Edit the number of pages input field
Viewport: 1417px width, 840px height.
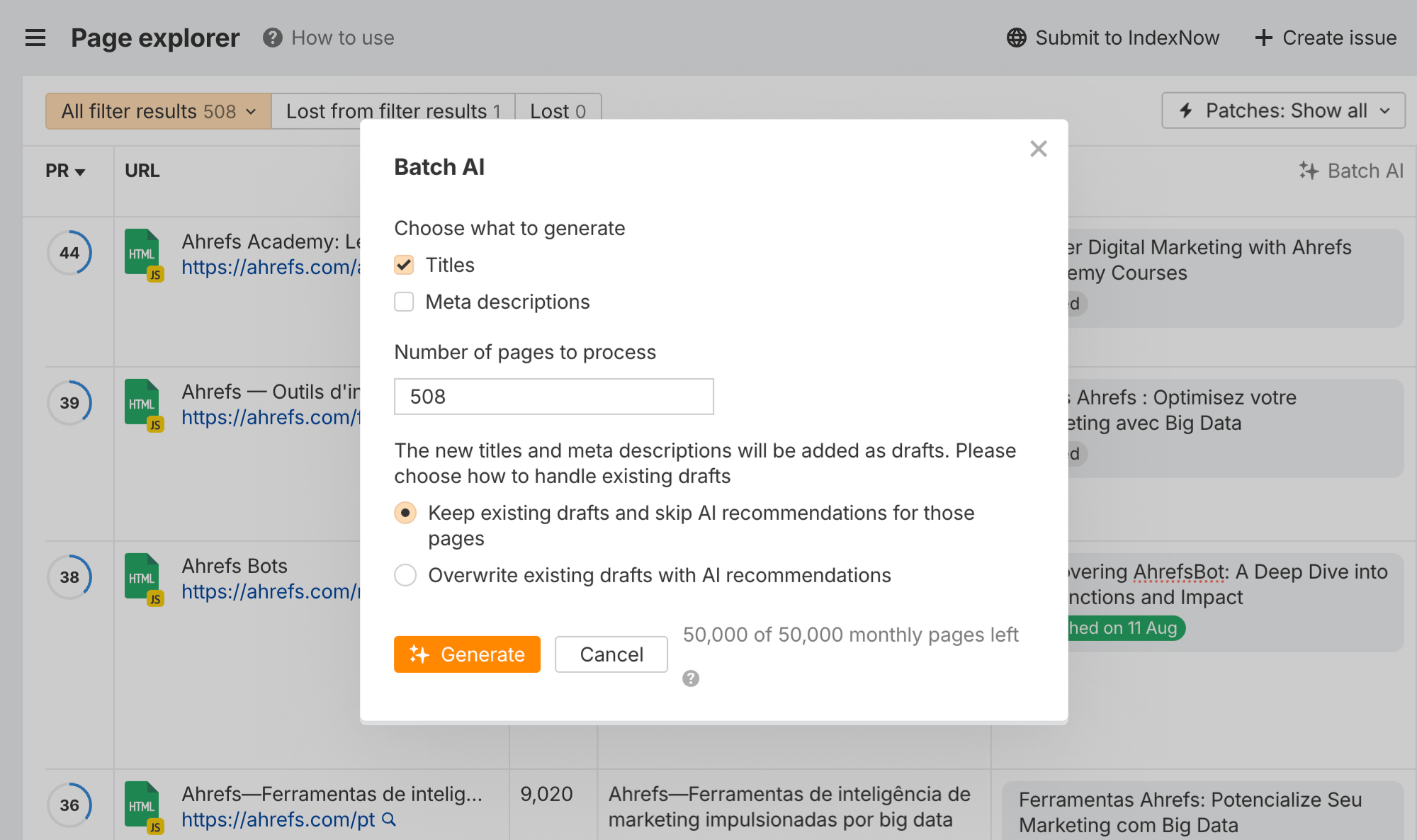554,397
